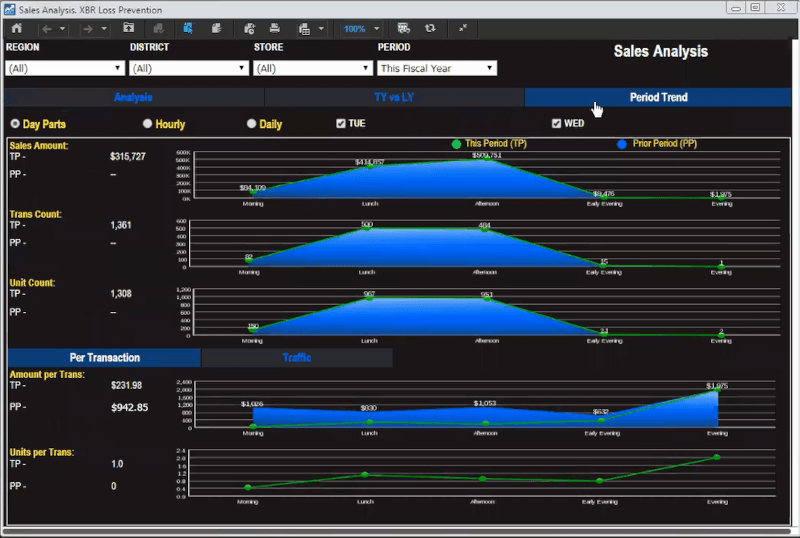Click the 100% zoom level value
Viewport: 800px width, 538px height.
click(x=354, y=29)
